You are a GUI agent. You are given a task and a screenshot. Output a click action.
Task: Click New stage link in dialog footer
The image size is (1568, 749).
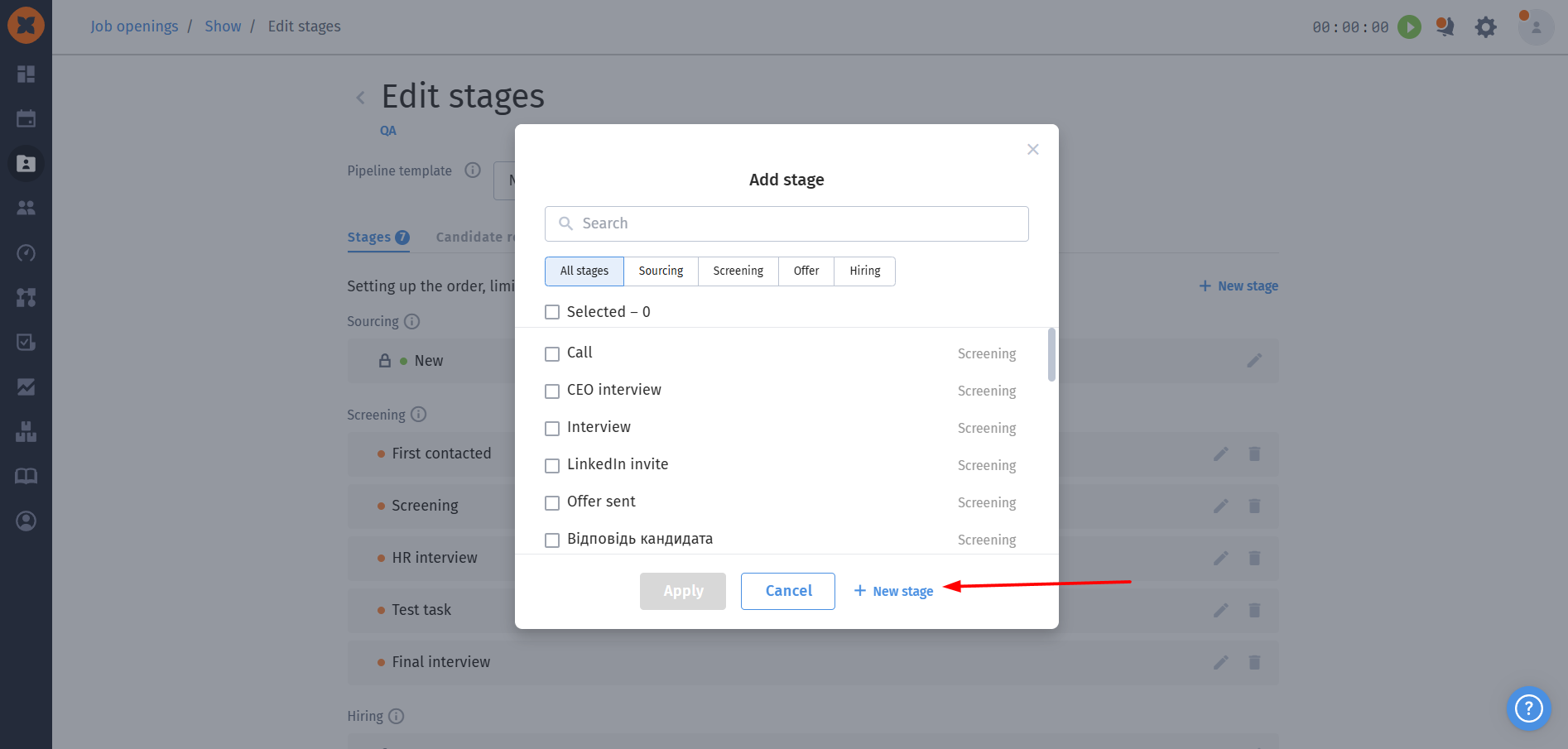[893, 591]
